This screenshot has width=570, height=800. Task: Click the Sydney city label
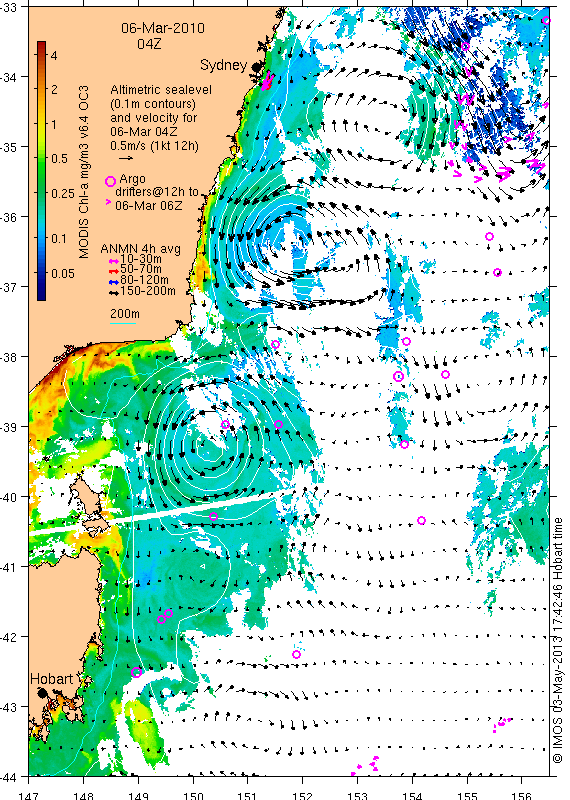click(223, 65)
